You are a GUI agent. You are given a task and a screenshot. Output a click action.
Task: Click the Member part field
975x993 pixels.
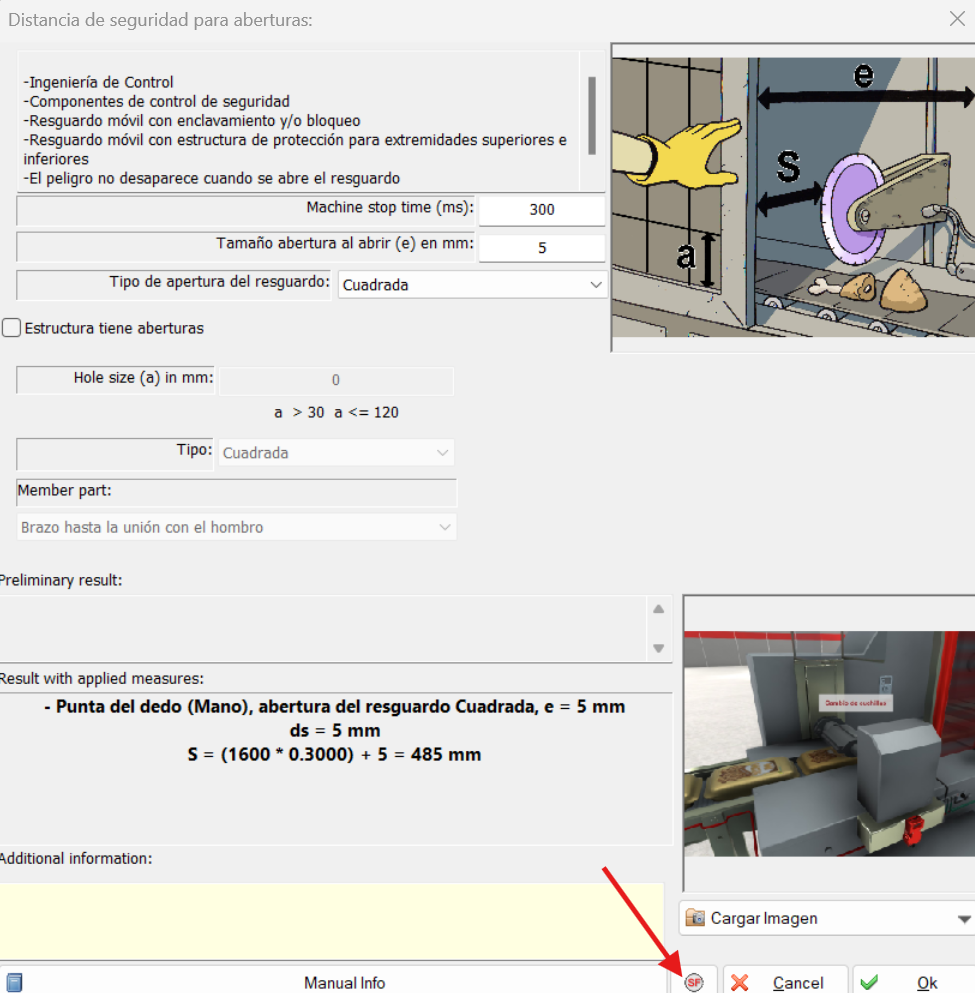coord(236,492)
